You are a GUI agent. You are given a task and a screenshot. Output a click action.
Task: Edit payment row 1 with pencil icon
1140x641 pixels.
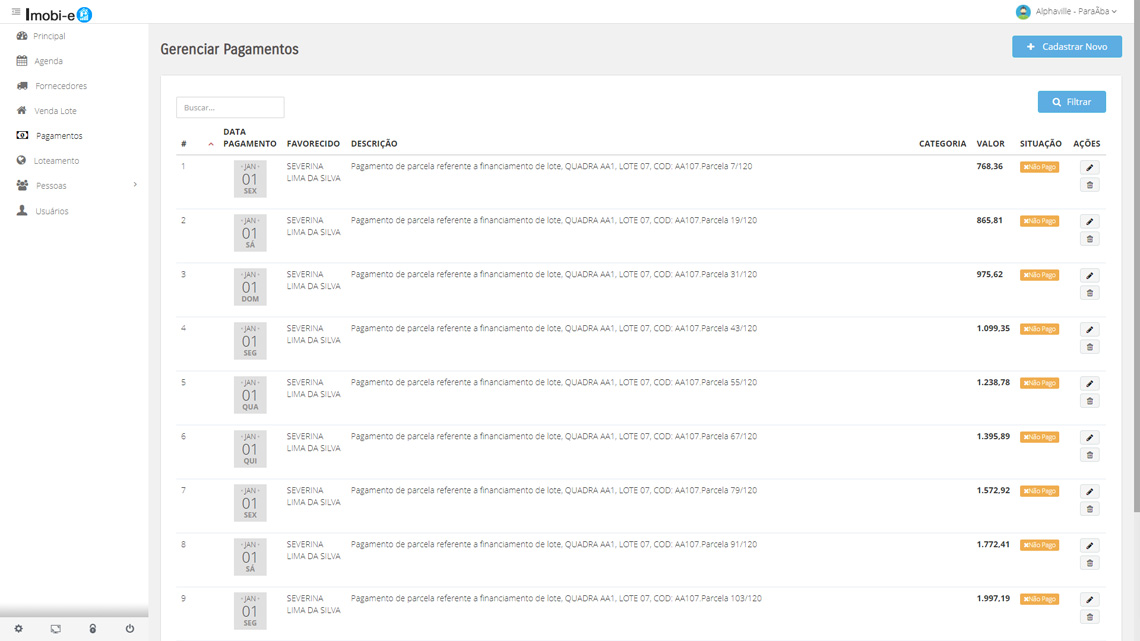(x=1090, y=168)
